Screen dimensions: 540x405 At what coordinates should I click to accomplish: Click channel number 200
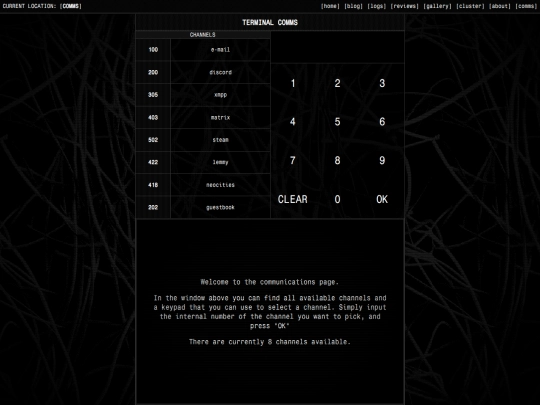153,72
